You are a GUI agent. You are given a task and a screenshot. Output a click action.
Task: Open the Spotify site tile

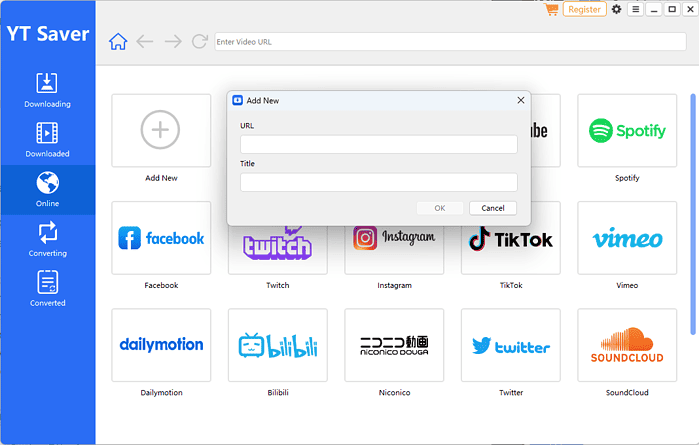627,131
